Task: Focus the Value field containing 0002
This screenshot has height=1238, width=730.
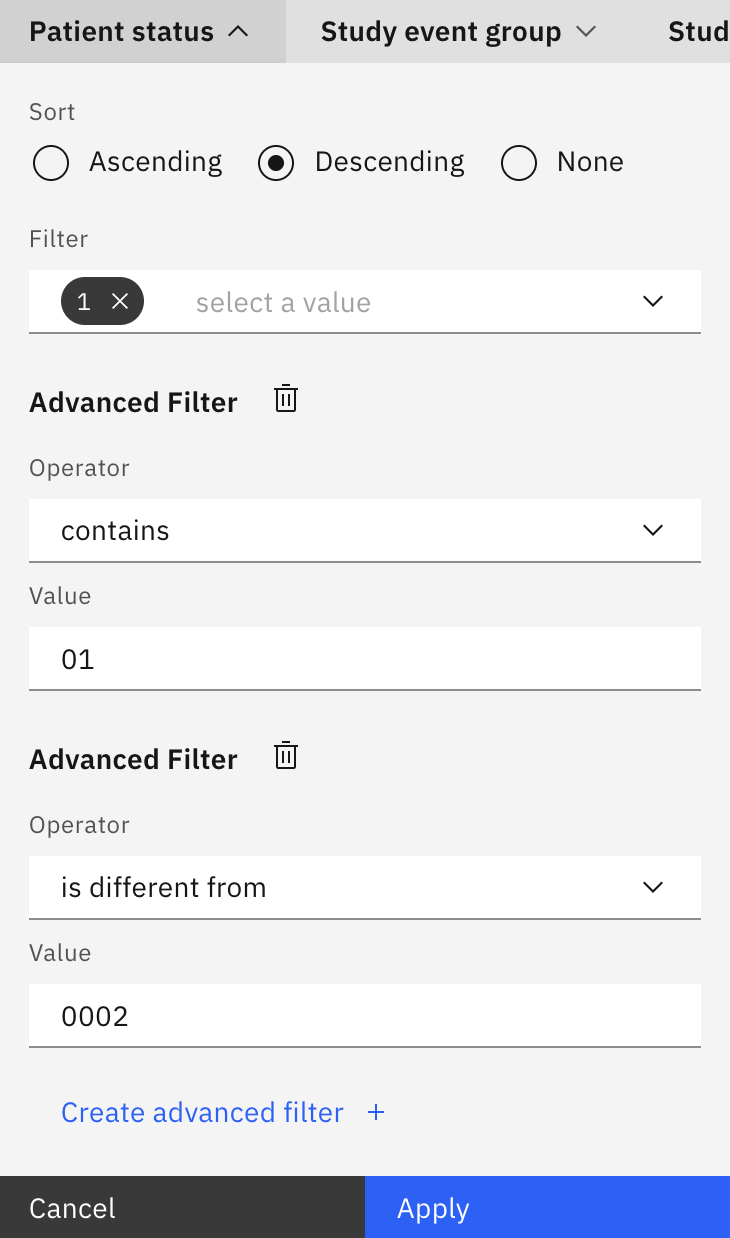Action: coord(365,1015)
